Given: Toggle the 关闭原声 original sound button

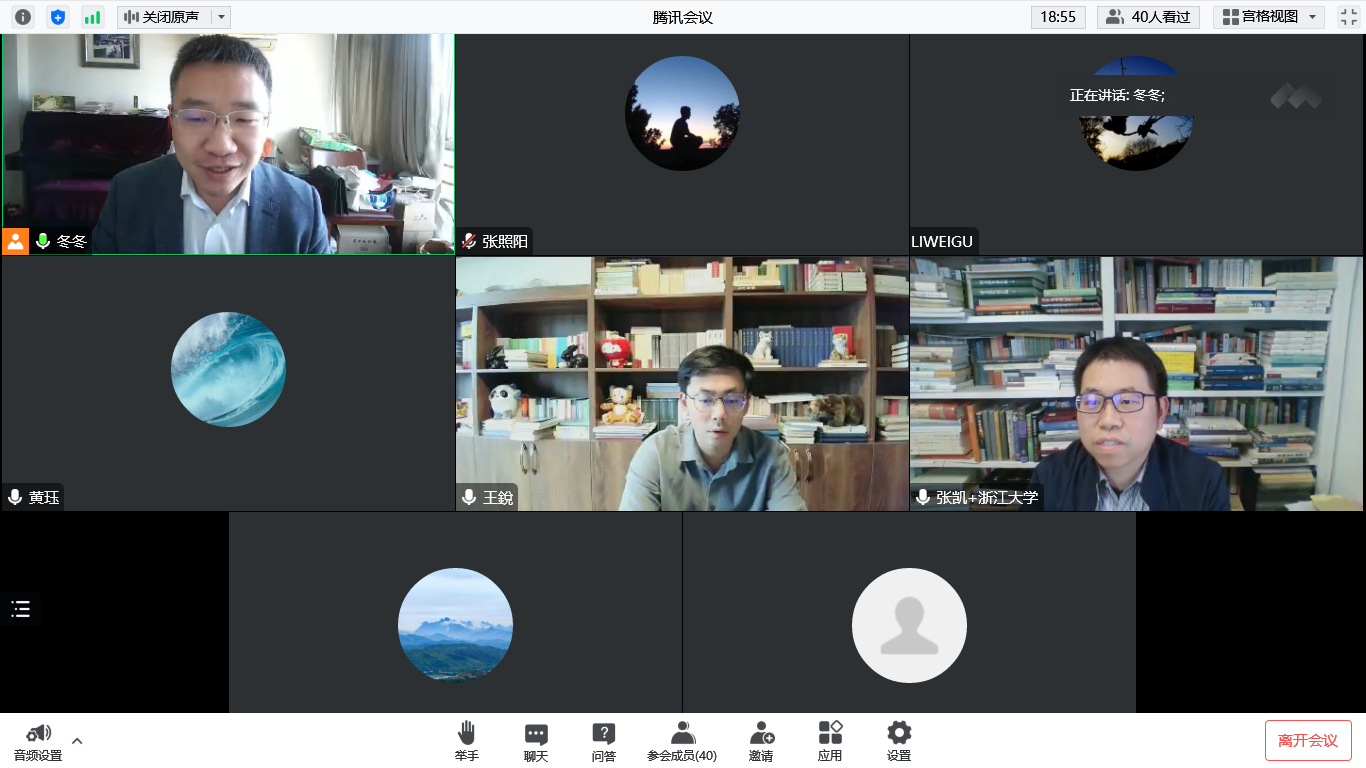Looking at the screenshot, I should pos(163,17).
